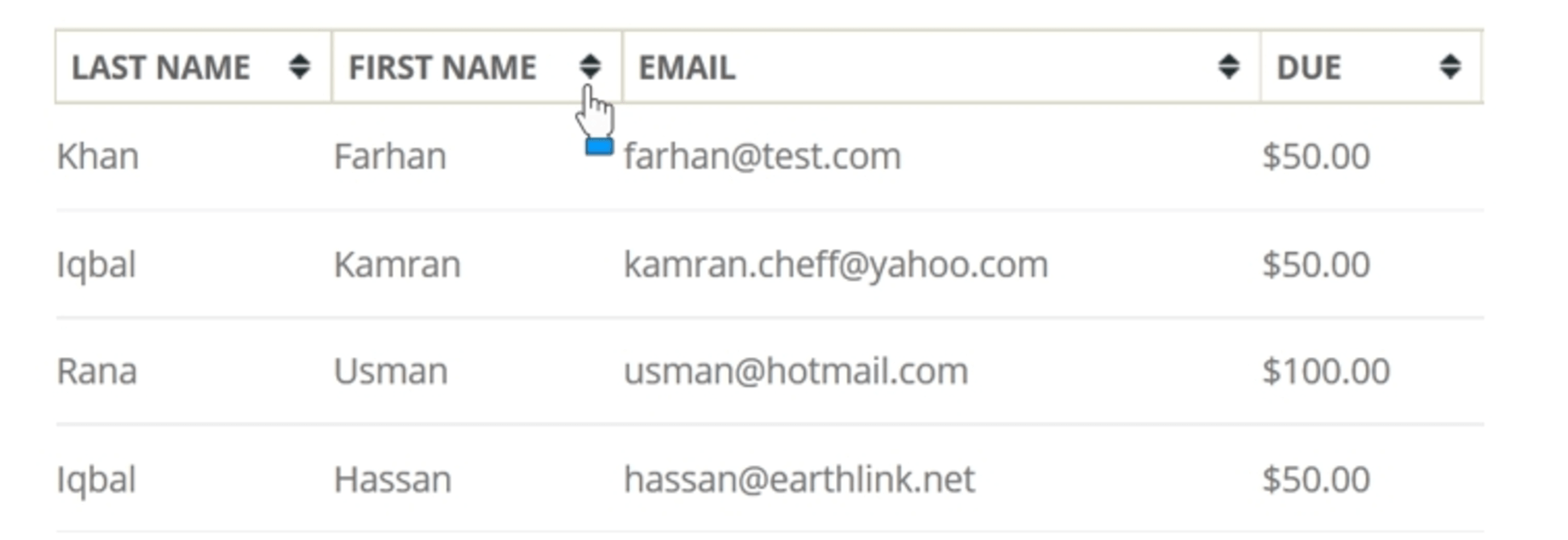Viewport: 1568px width, 540px height.
Task: Click the $100.00 due amount
Action: coord(1325,371)
